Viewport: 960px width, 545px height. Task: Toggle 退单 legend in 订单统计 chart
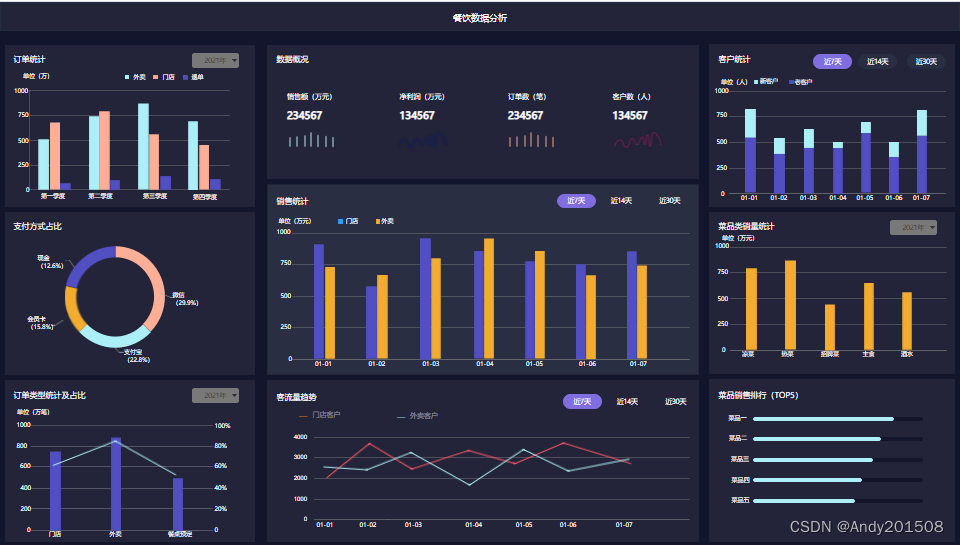click(x=193, y=77)
